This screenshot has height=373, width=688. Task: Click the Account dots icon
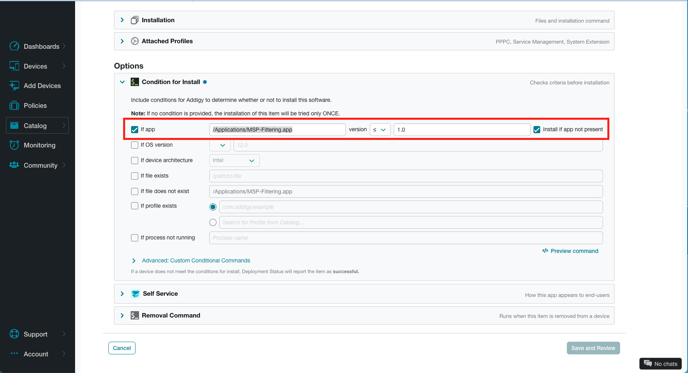click(x=14, y=353)
